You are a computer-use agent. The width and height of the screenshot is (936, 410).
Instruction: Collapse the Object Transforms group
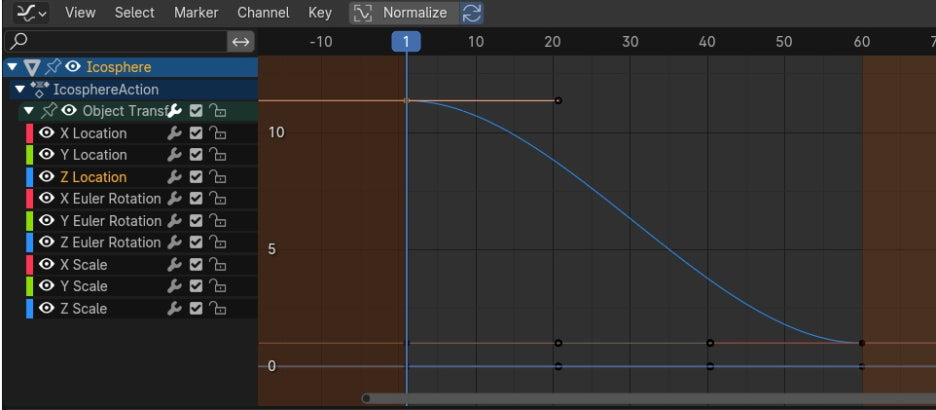point(28,110)
